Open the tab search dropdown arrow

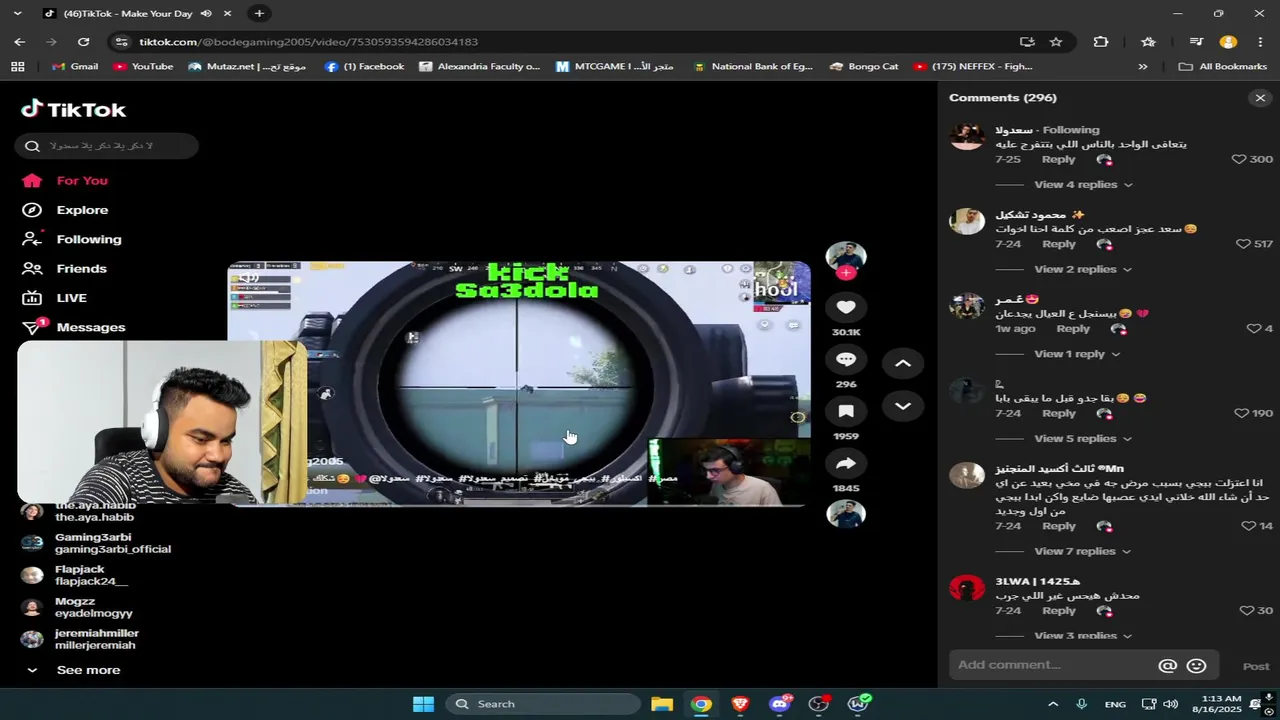click(17, 13)
